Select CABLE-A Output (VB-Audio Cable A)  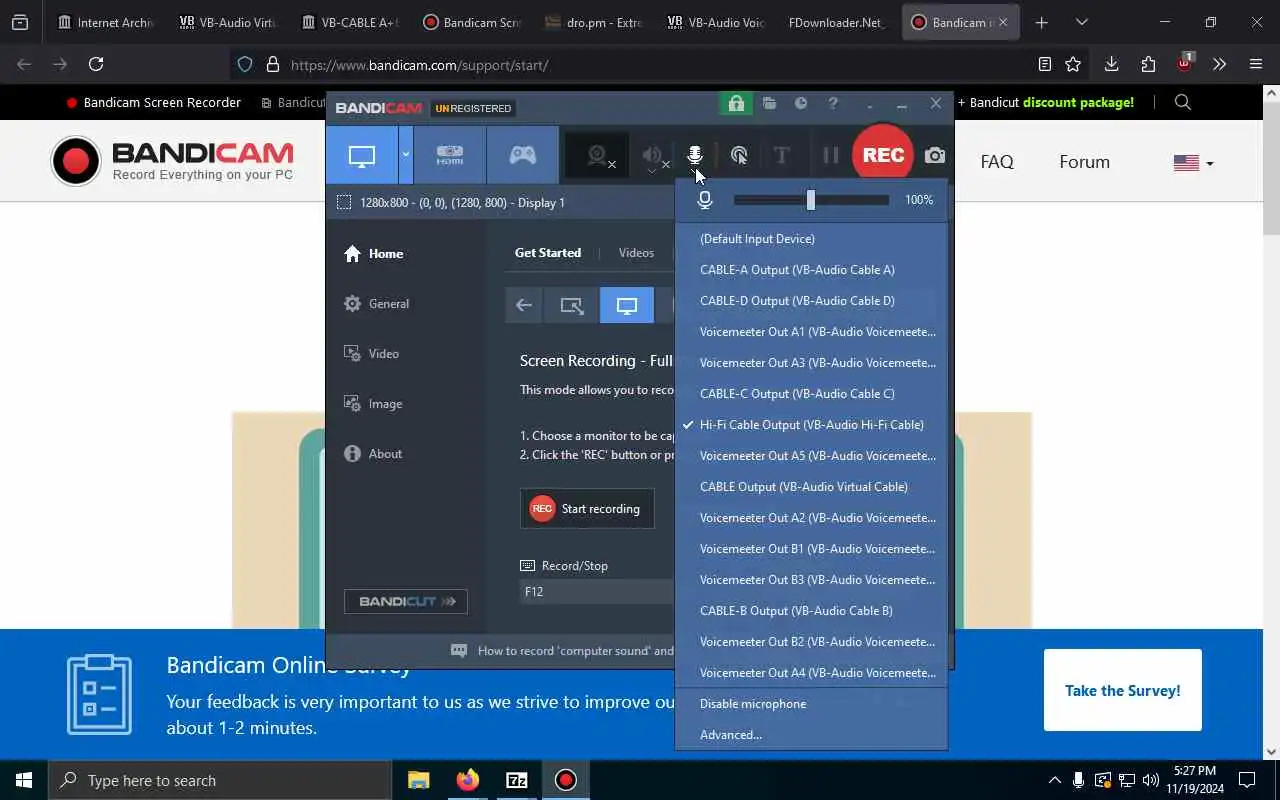[x=811, y=270]
